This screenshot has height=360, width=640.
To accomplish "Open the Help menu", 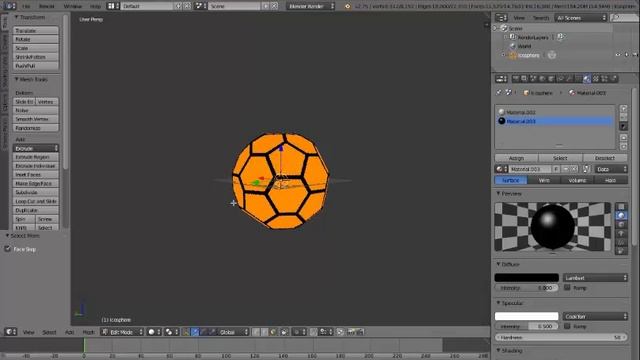I will (95, 6).
